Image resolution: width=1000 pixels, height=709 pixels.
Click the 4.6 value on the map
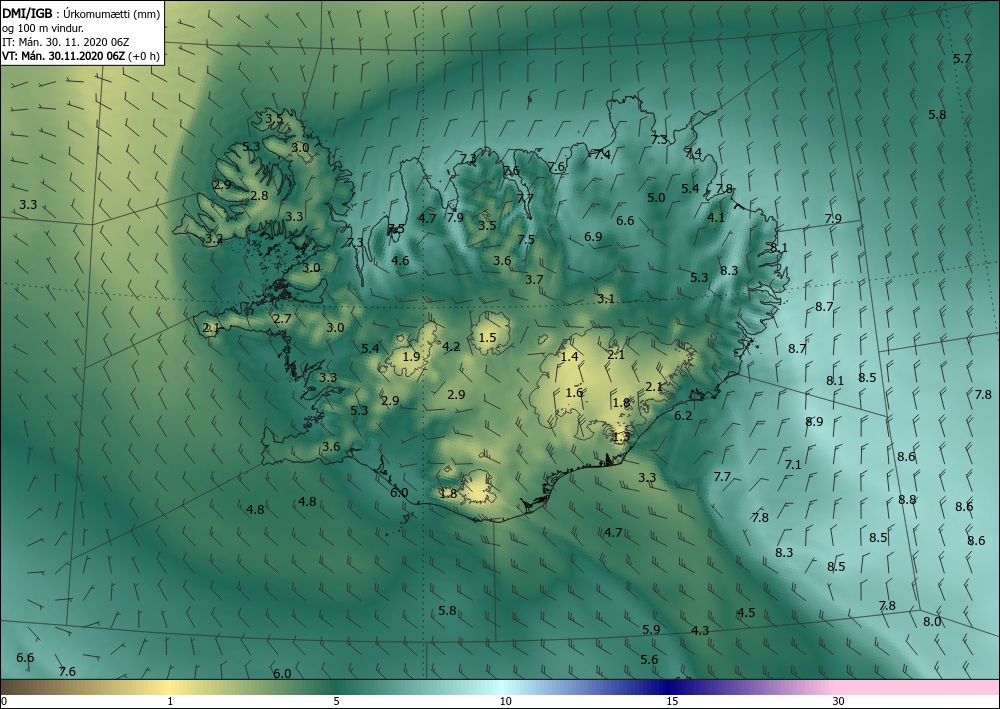(x=400, y=260)
